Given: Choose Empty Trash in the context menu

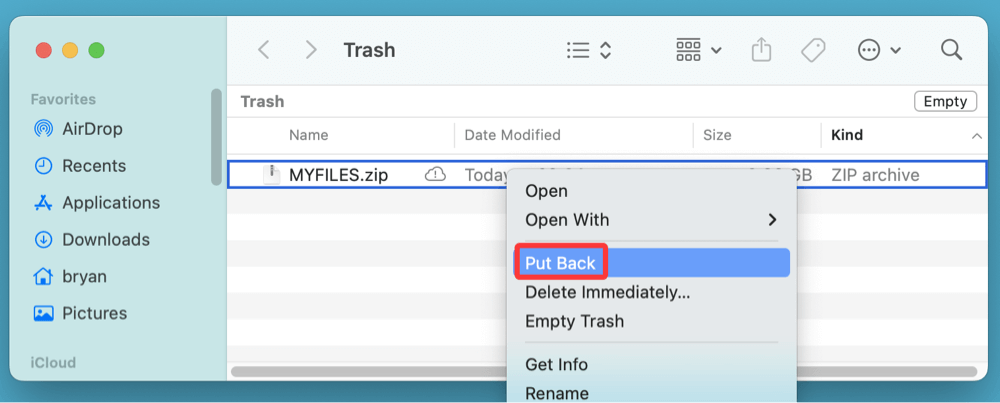Looking at the screenshot, I should 651,321.
